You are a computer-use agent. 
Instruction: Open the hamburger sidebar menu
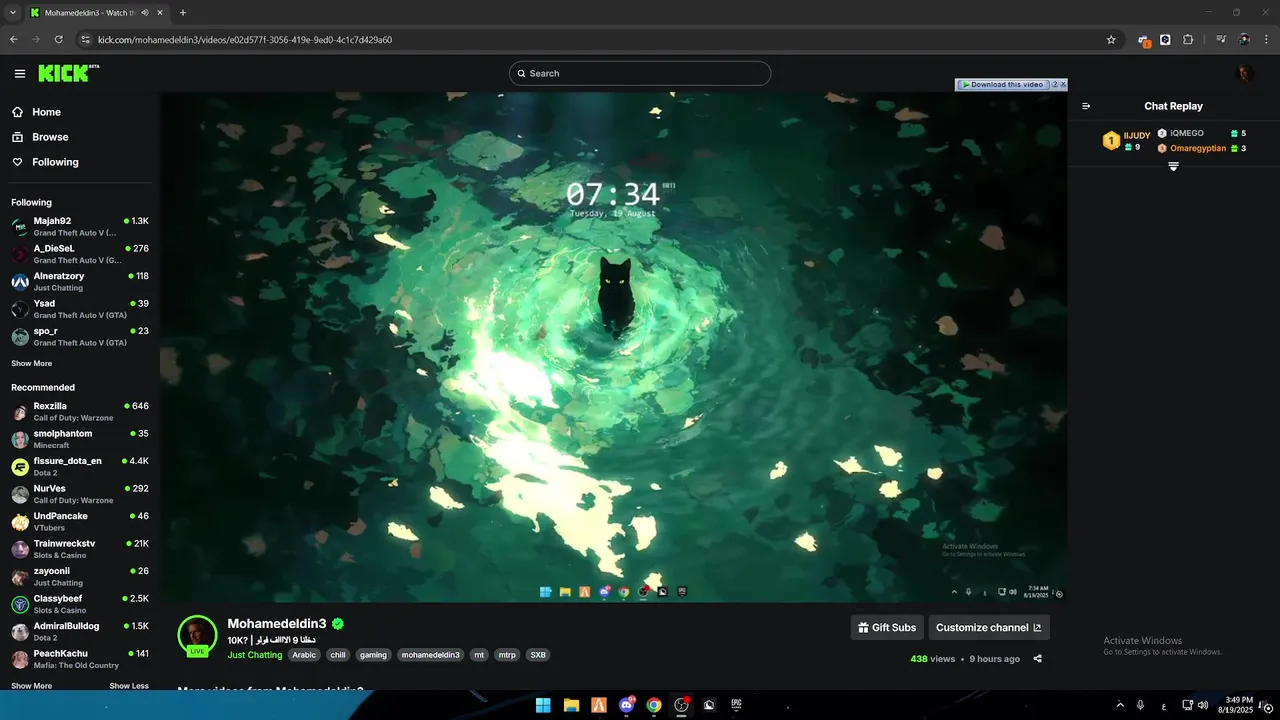coord(20,73)
